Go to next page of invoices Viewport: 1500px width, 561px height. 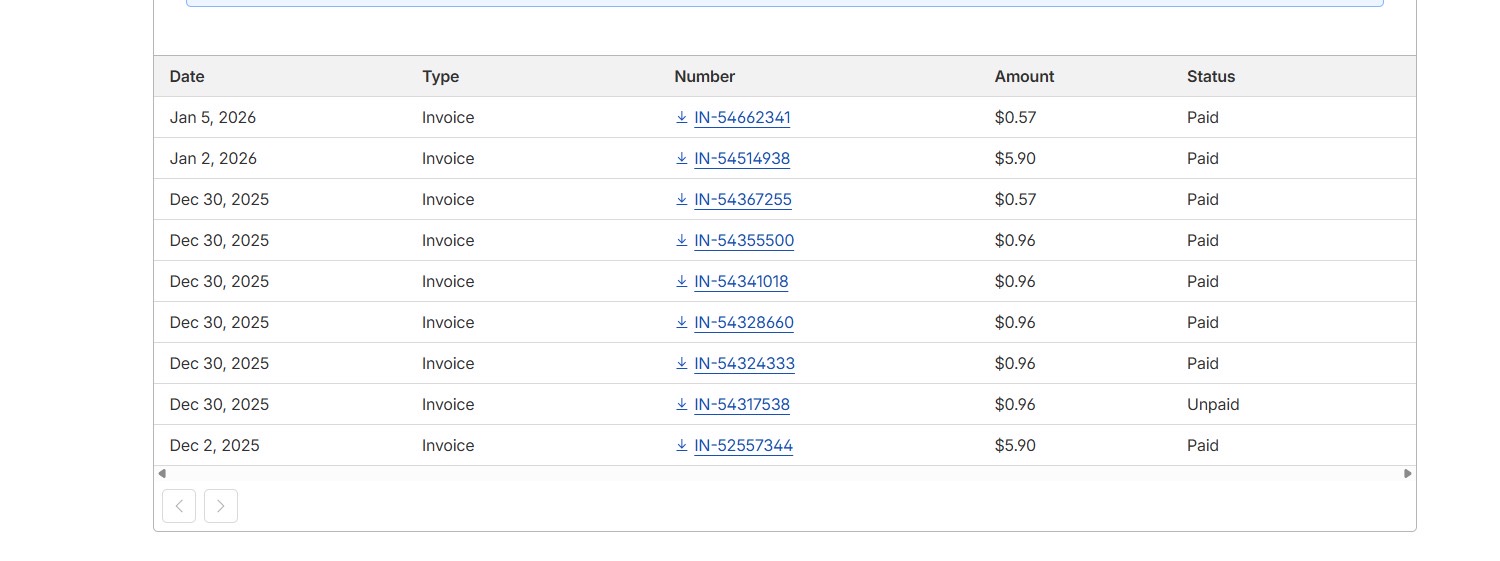221,506
